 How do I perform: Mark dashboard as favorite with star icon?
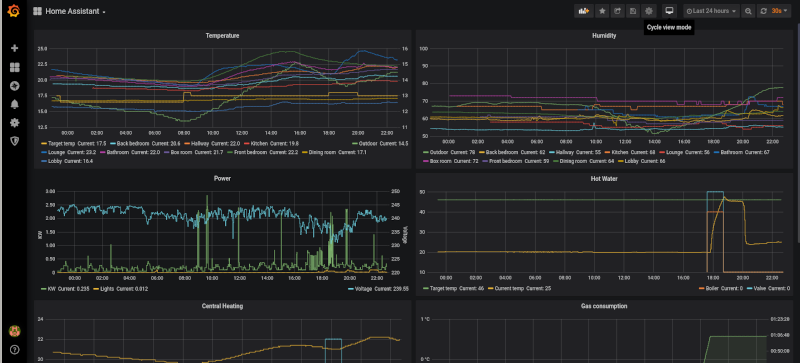[x=602, y=11]
